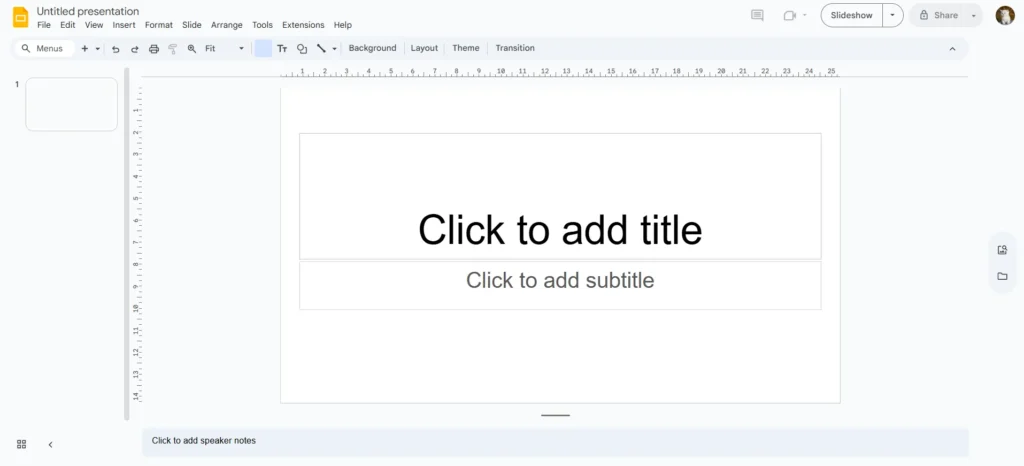1024x466 pixels.
Task: Open the File menu
Action: coord(44,25)
